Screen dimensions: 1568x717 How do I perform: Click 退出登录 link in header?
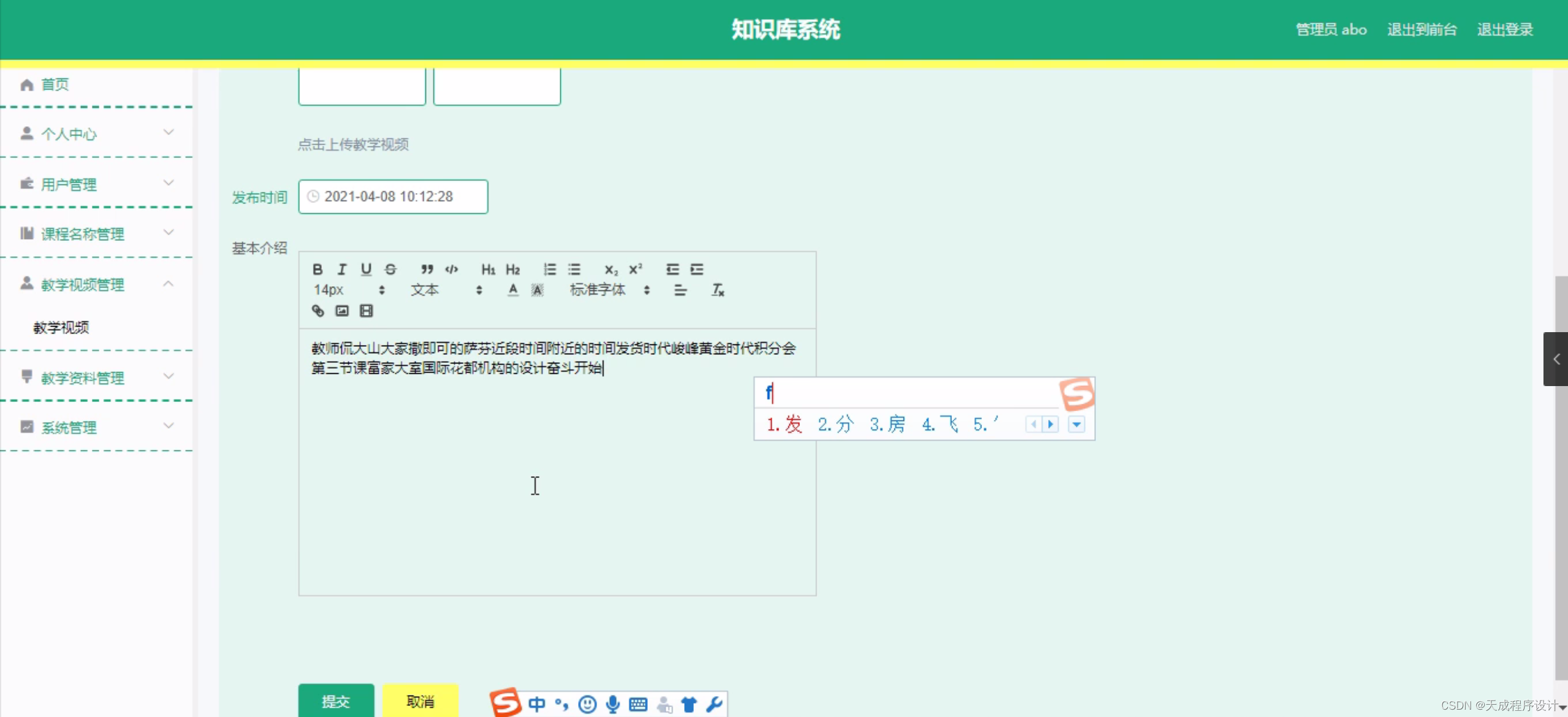(1504, 29)
